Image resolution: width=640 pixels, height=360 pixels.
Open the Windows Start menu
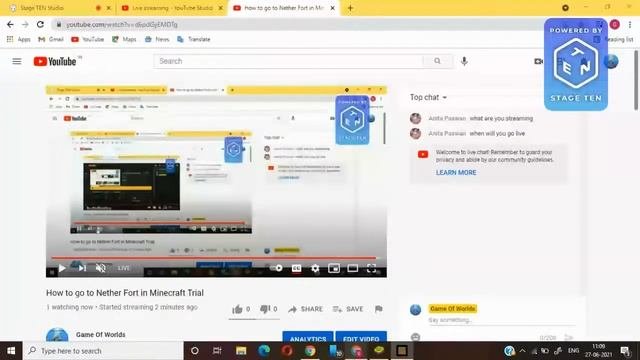11,351
